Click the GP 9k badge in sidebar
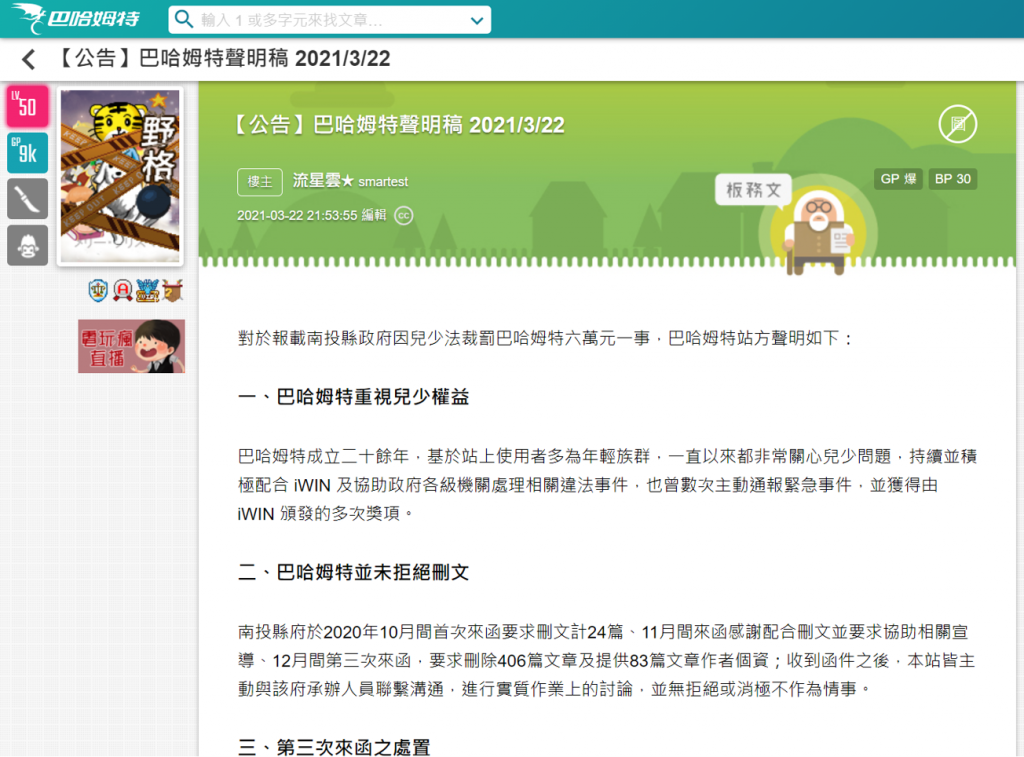This screenshot has height=757, width=1024. 27,153
